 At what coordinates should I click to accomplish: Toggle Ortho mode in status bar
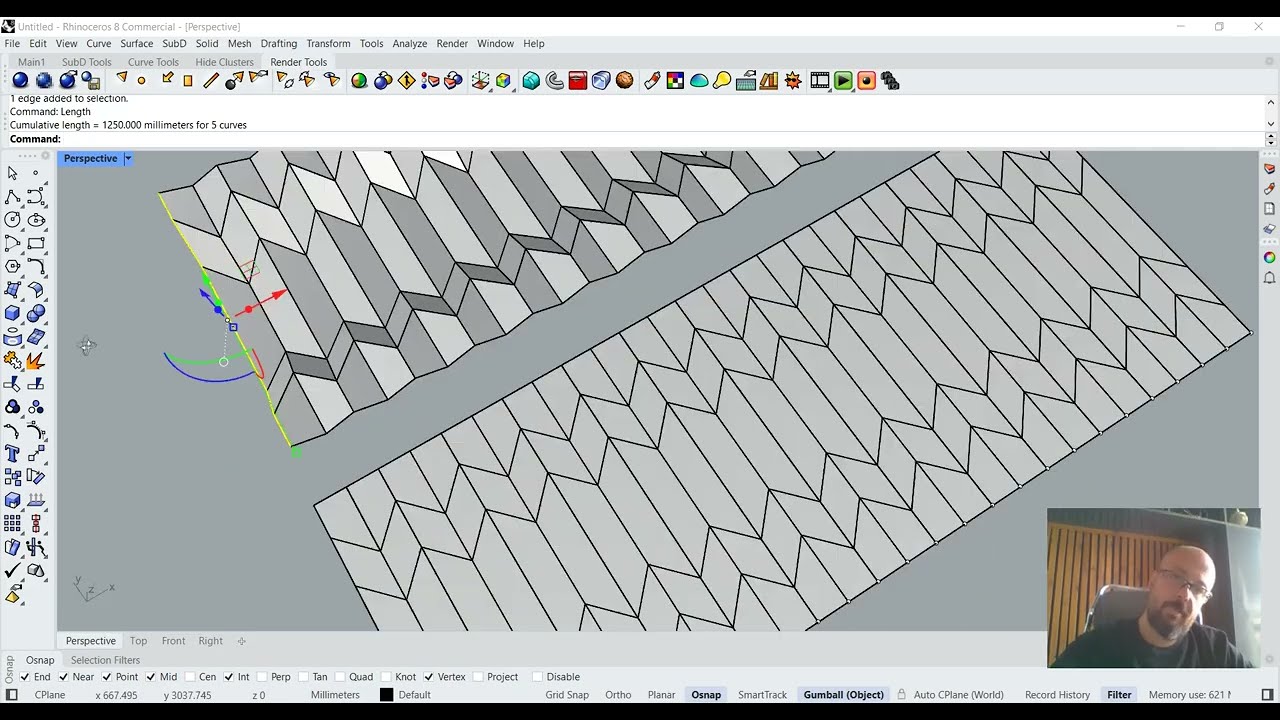point(618,695)
